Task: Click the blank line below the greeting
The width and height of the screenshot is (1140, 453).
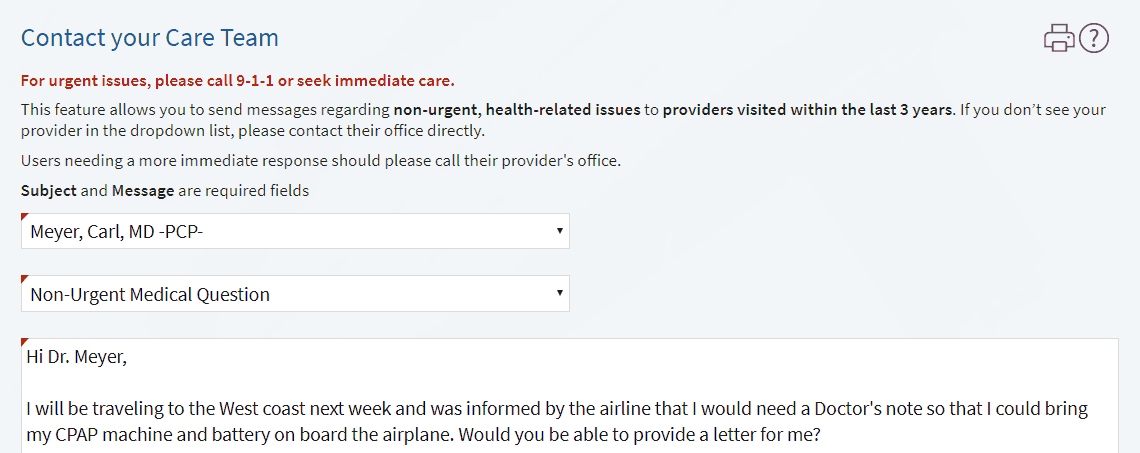Action: [x=569, y=383]
